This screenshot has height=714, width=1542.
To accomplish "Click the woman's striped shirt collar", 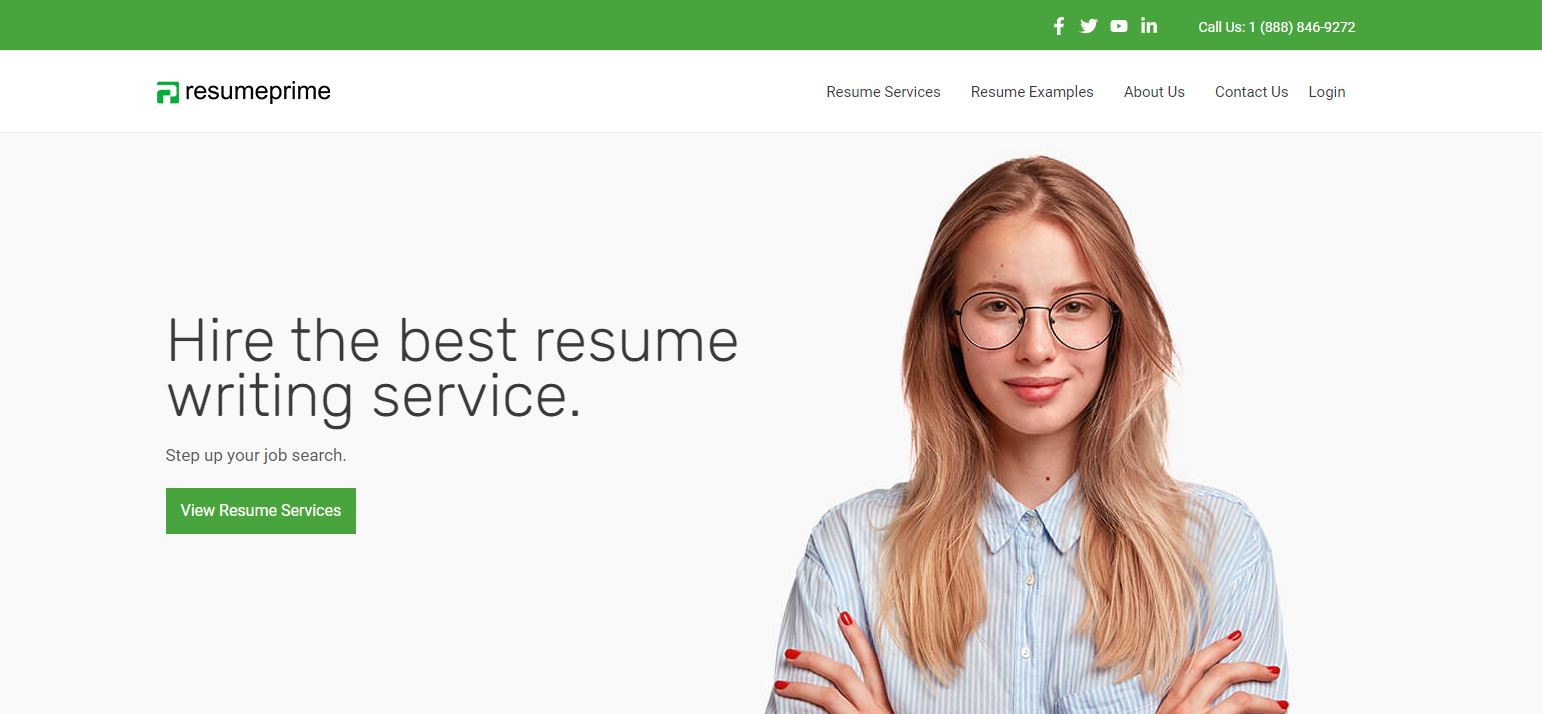I will (x=1030, y=520).
